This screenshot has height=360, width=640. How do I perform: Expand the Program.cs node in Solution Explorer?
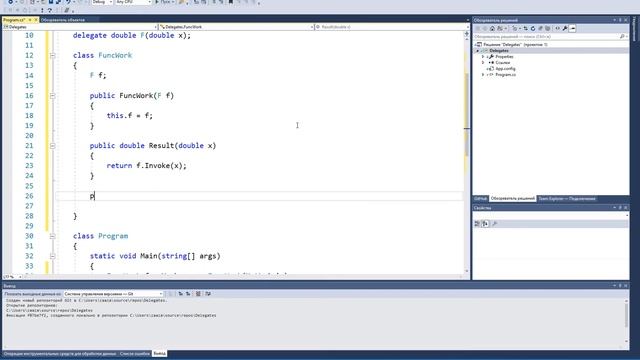pos(483,75)
